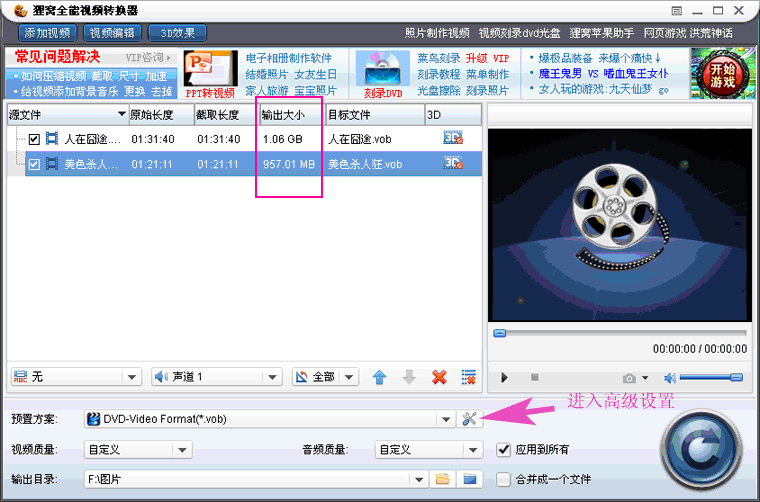Open 电子相册制作软件 link
This screenshot has width=760, height=502.
point(288,58)
